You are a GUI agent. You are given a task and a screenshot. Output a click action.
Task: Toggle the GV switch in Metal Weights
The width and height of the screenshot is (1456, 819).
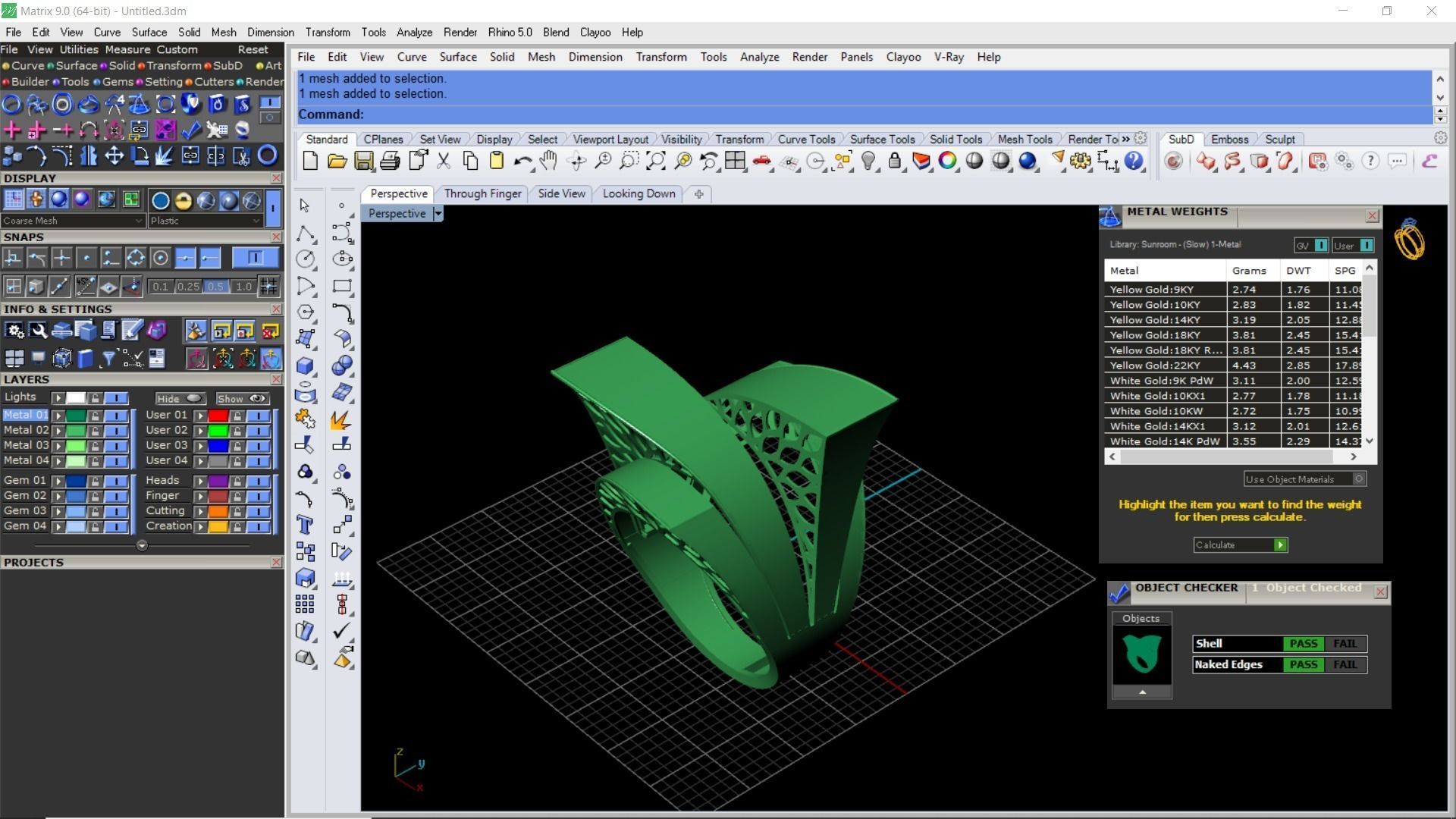pyautogui.click(x=1321, y=245)
